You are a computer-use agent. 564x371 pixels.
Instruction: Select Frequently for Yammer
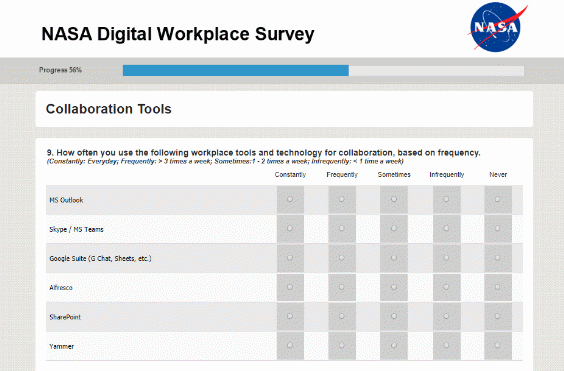click(x=342, y=345)
